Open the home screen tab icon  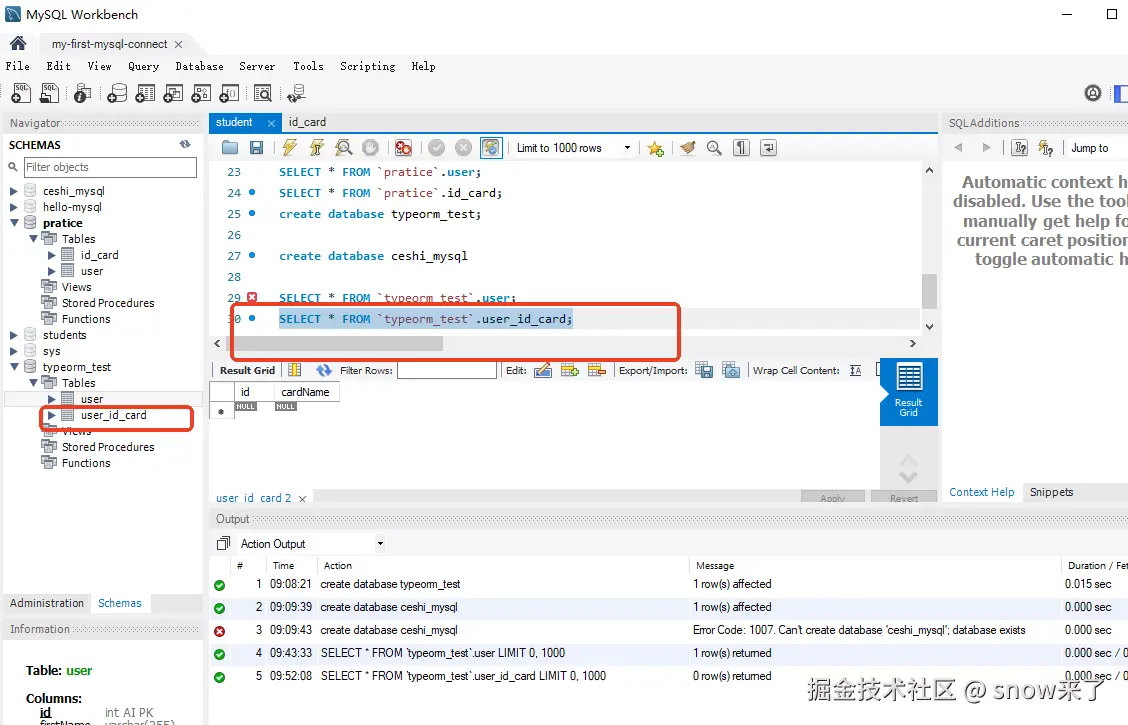pyautogui.click(x=18, y=43)
